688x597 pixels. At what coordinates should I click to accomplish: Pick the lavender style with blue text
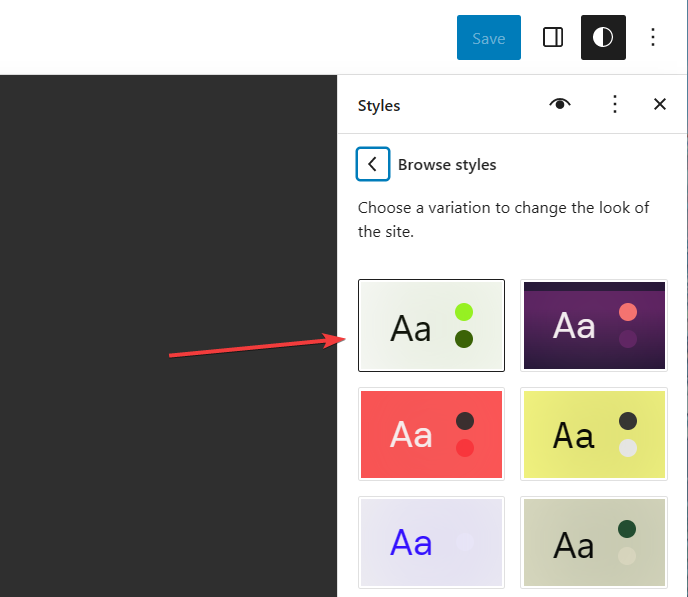(431, 543)
